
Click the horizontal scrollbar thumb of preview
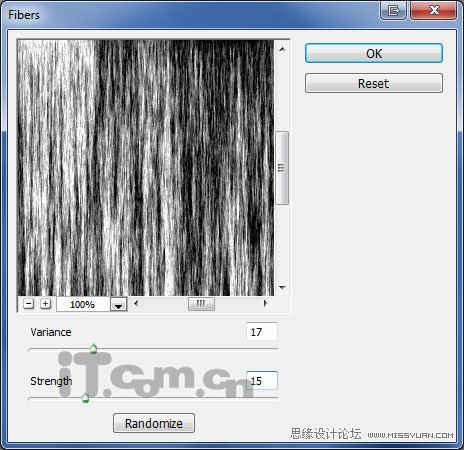[x=201, y=304]
